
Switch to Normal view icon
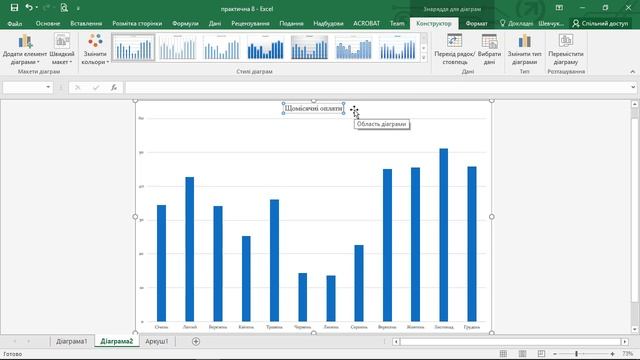click(503, 353)
